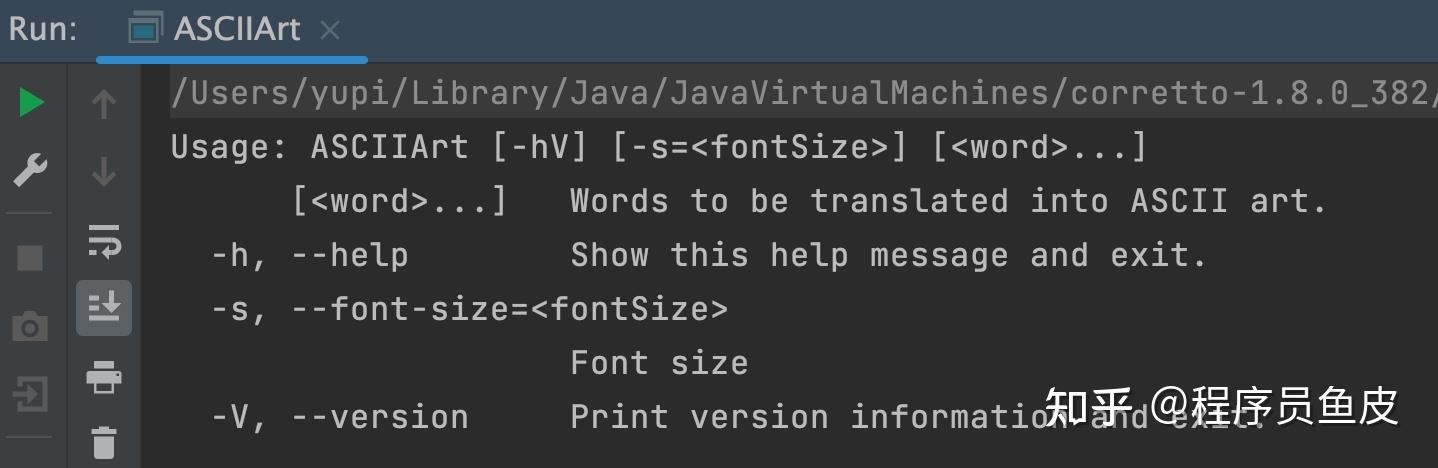The height and width of the screenshot is (468, 1438).
Task: Click the exit icon below the camera
Action: [30, 394]
